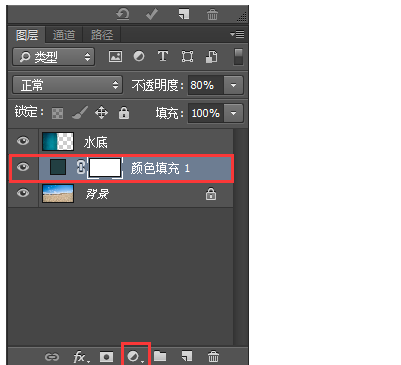Filter for type layers with T icon
Viewport: 401px width, 365px height.
coord(163,56)
